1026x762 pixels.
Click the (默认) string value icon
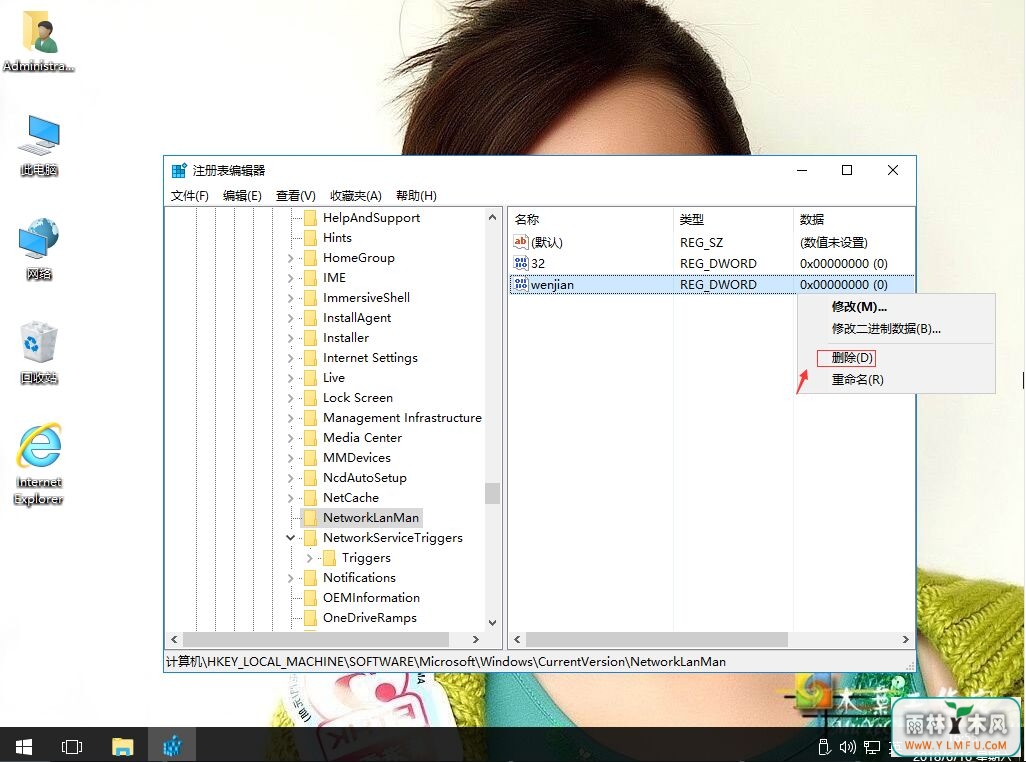pyautogui.click(x=520, y=242)
